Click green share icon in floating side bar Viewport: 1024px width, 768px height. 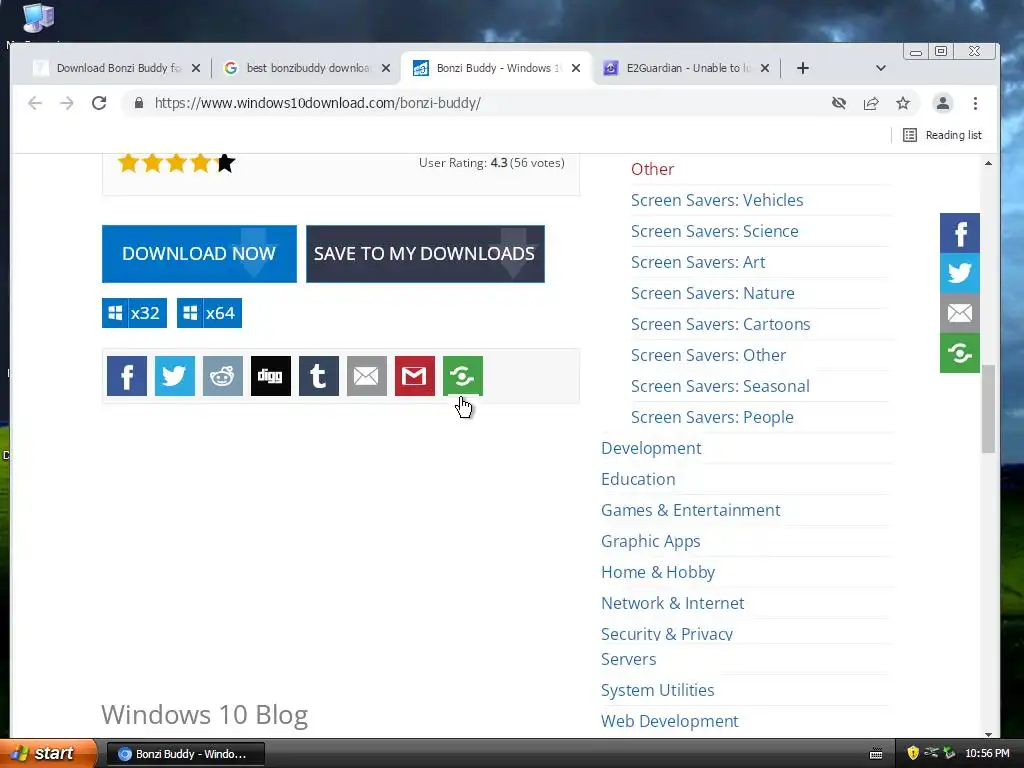tap(959, 353)
